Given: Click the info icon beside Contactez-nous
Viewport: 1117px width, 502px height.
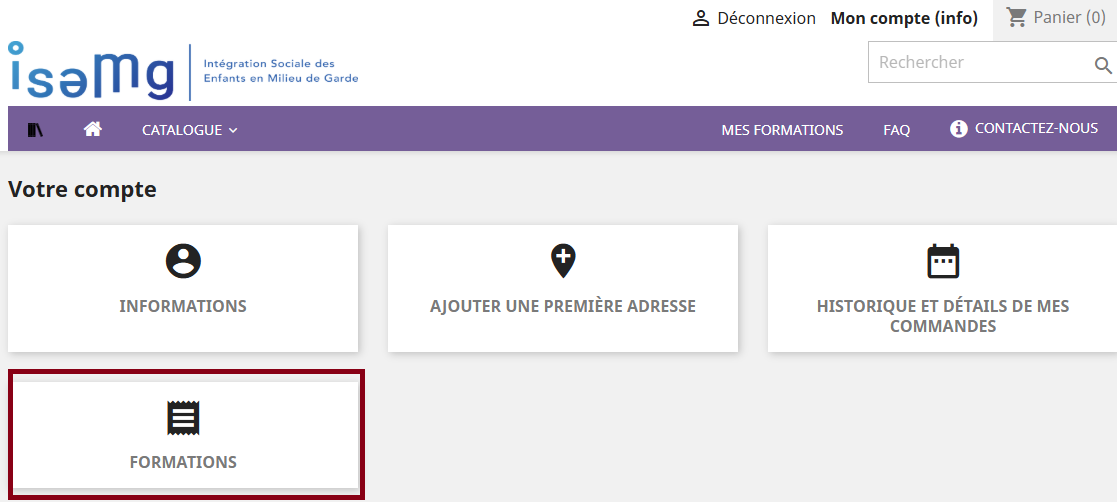Looking at the screenshot, I should pos(959,128).
